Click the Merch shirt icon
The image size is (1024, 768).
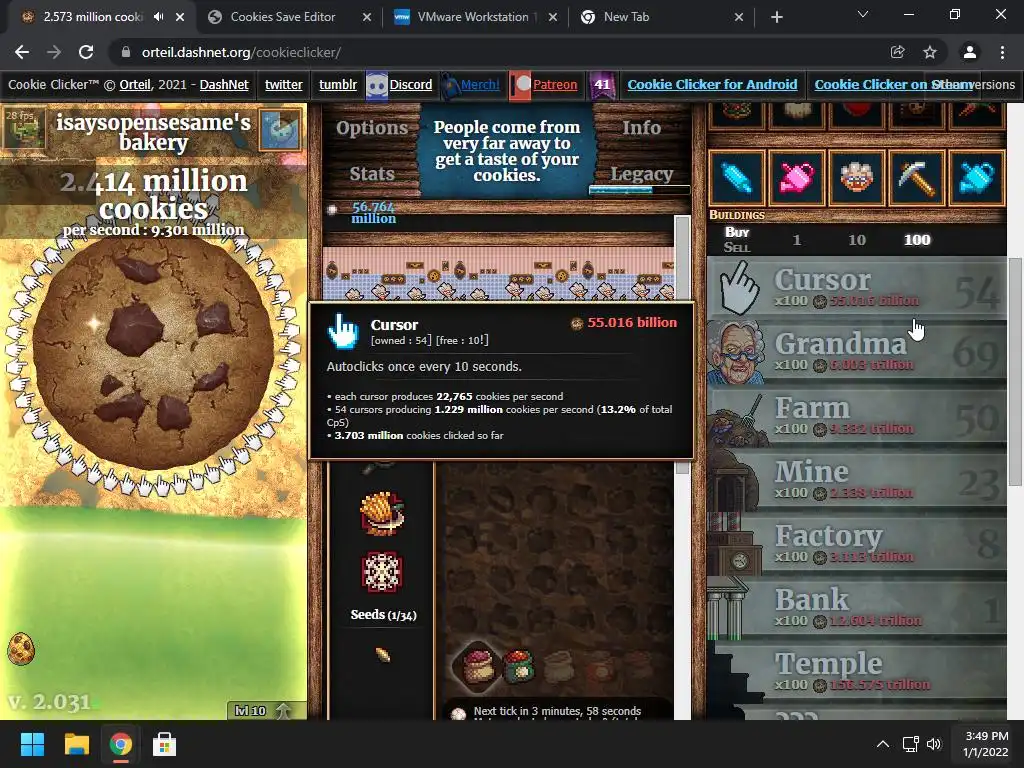point(450,85)
